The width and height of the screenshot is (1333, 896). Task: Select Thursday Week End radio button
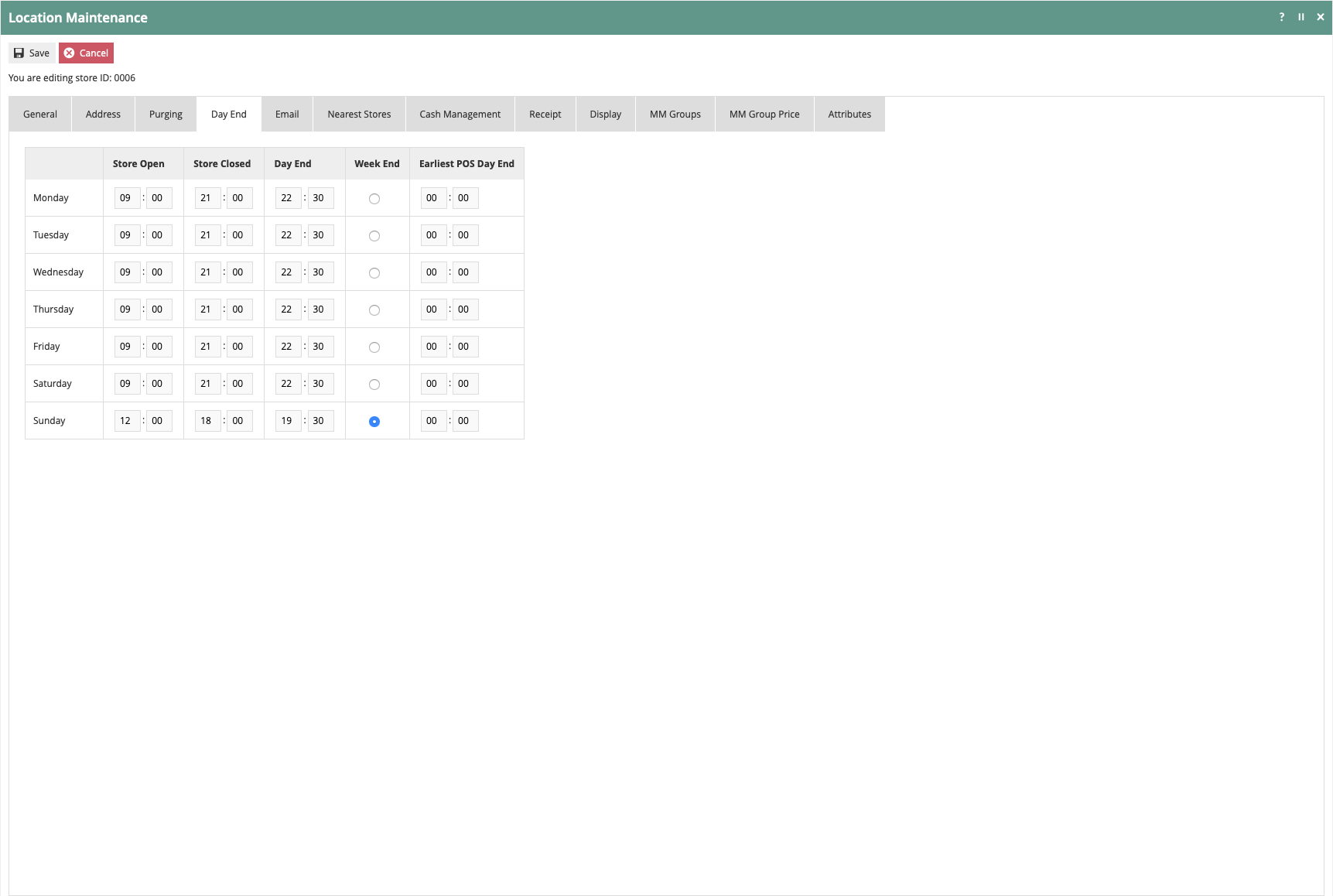[374, 310]
